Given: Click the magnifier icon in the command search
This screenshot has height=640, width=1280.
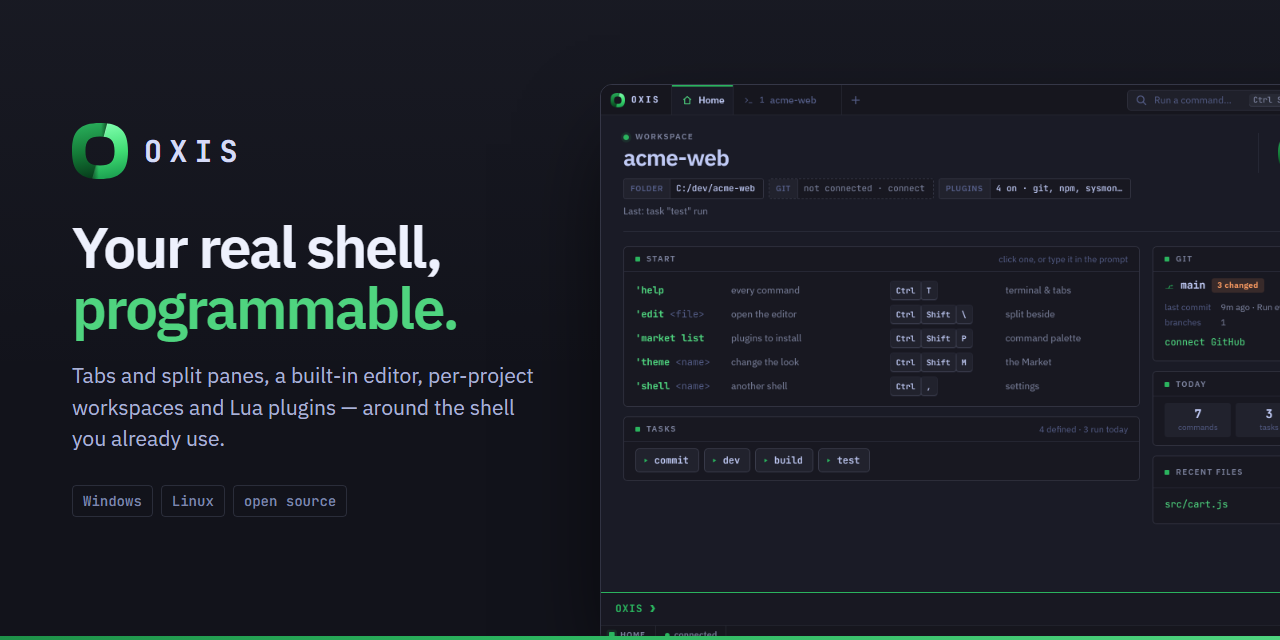Looking at the screenshot, I should [1141, 100].
